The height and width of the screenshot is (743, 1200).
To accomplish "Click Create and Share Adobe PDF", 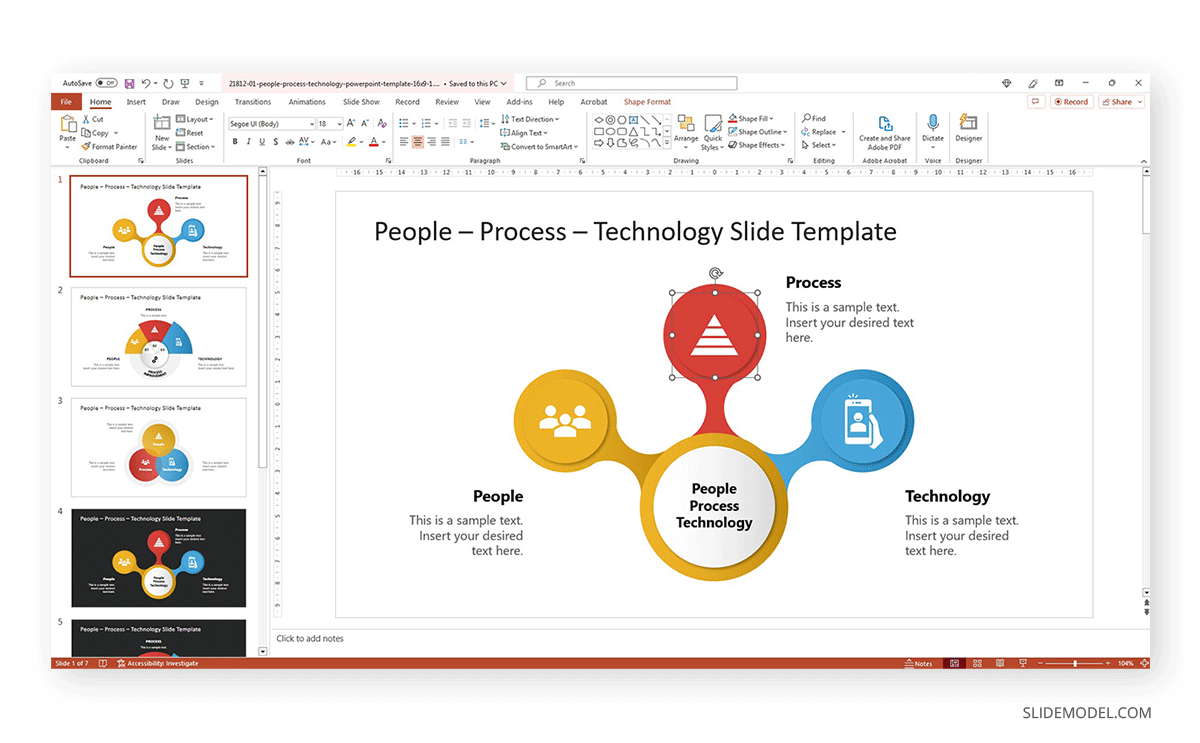I will [884, 132].
